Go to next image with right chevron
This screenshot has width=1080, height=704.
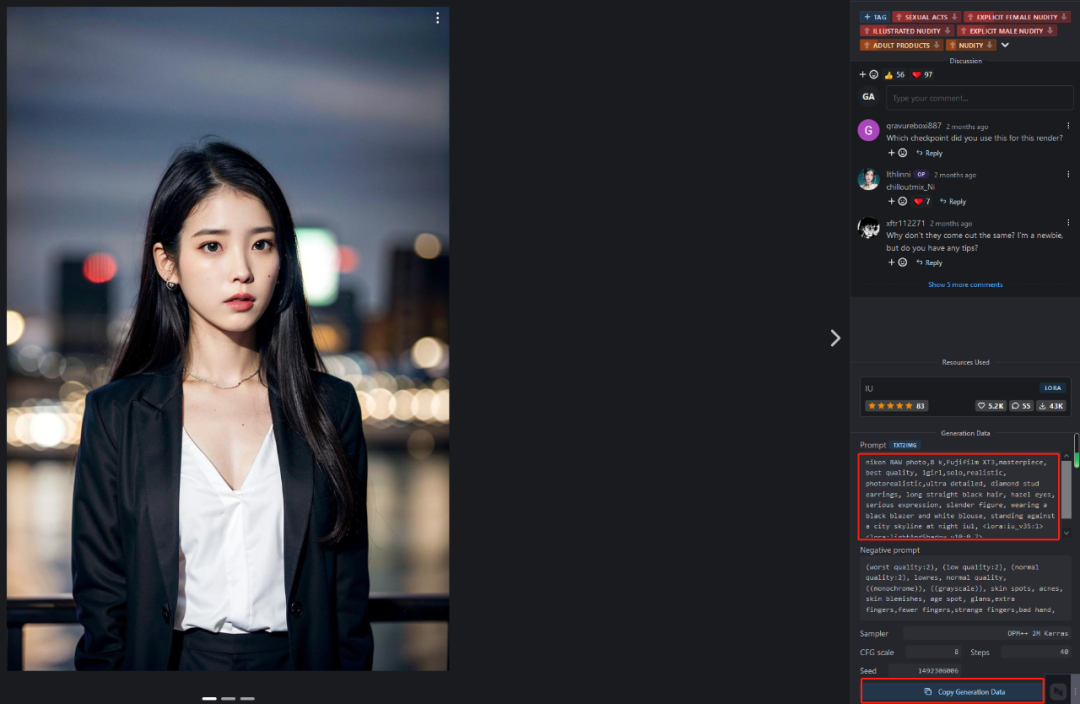pyautogui.click(x=835, y=338)
